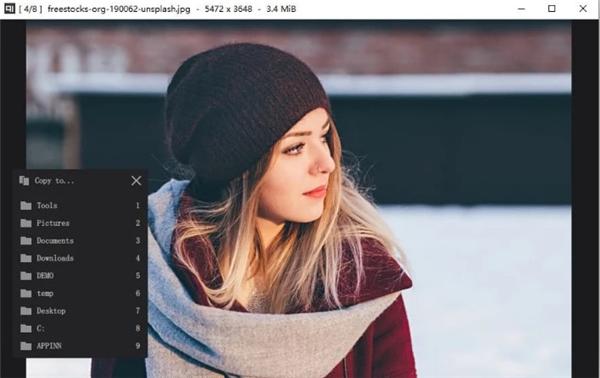Close the Copy to panel
The width and height of the screenshot is (600, 378).
136,181
